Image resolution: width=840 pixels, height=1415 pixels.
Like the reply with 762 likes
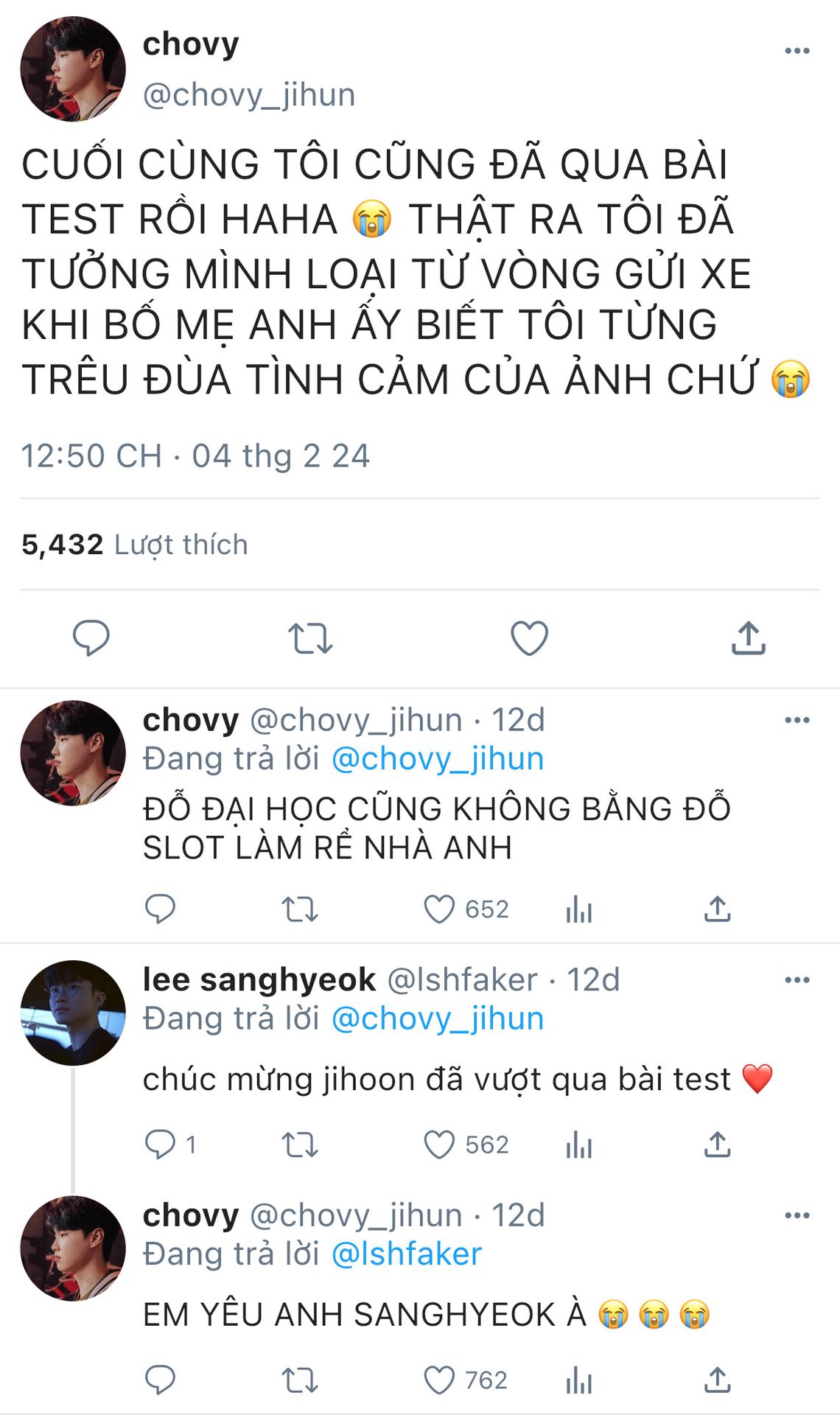pyautogui.click(x=439, y=1380)
